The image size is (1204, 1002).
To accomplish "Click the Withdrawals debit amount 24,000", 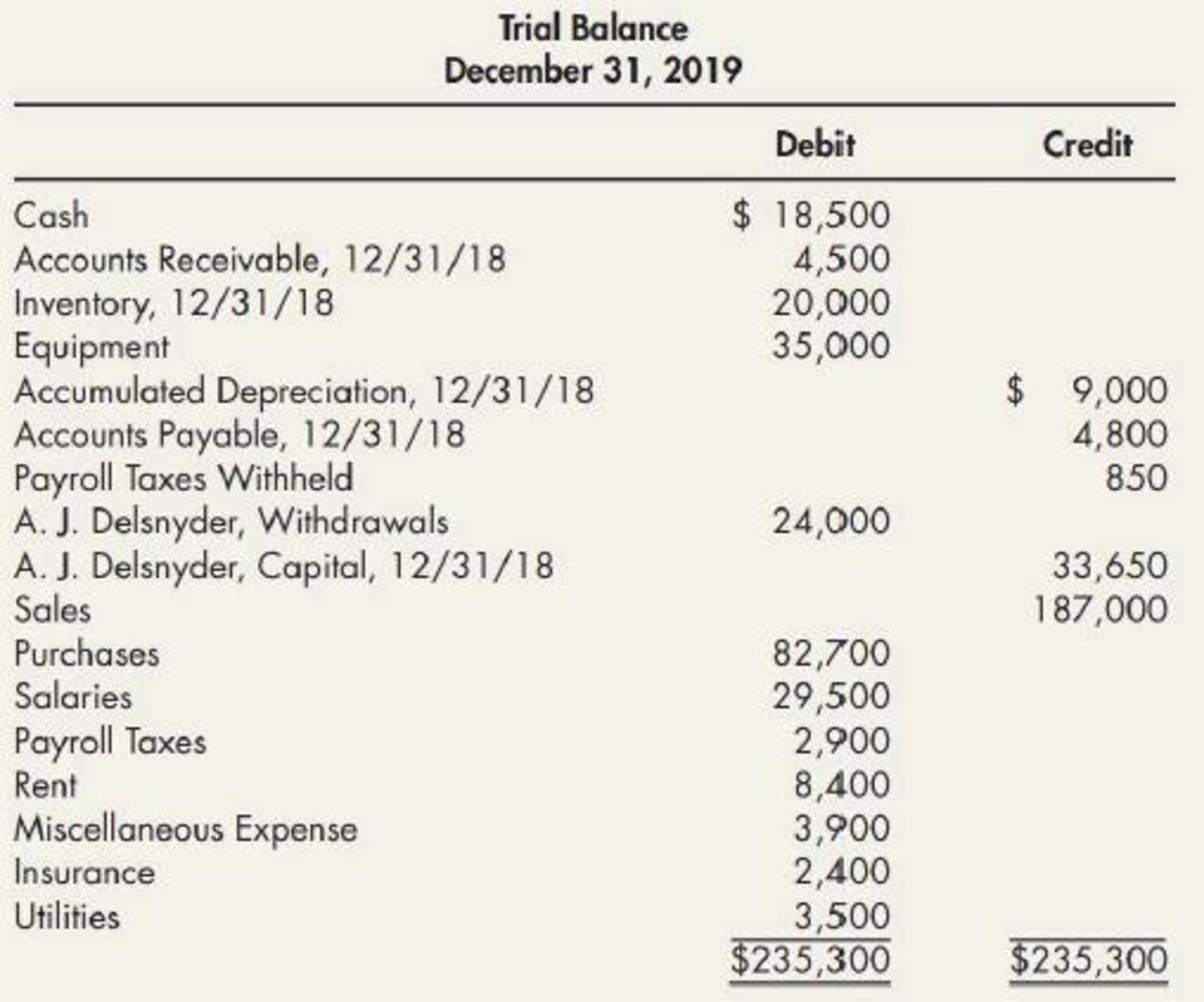I will 831,521.
